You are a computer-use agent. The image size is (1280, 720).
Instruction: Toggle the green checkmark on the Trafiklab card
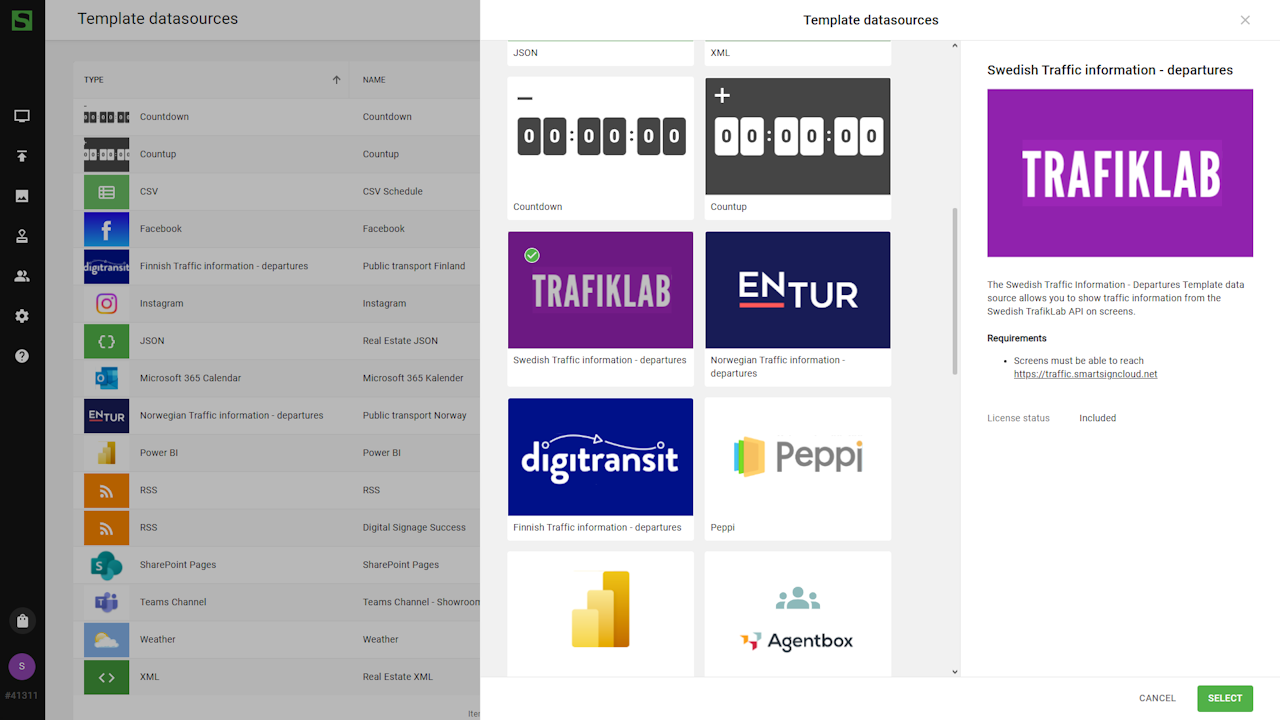click(532, 255)
